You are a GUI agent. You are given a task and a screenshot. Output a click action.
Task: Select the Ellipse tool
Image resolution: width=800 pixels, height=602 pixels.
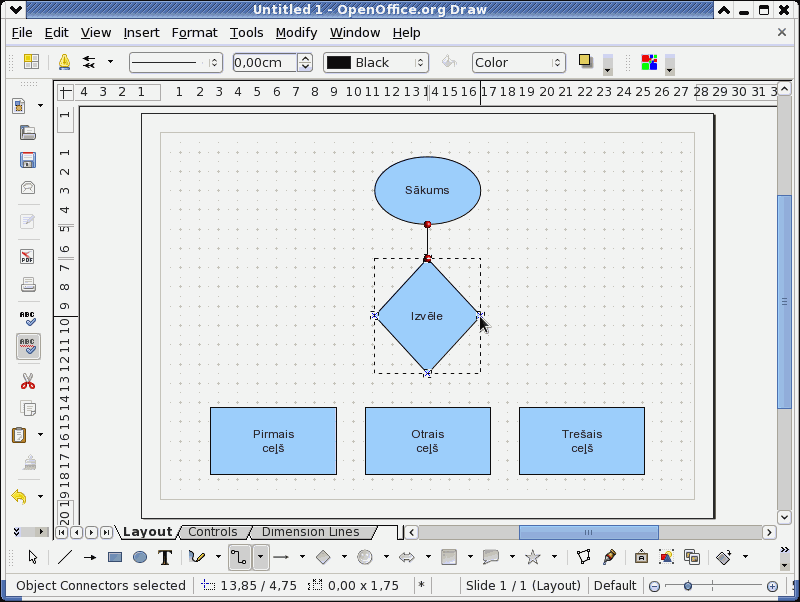[140, 557]
